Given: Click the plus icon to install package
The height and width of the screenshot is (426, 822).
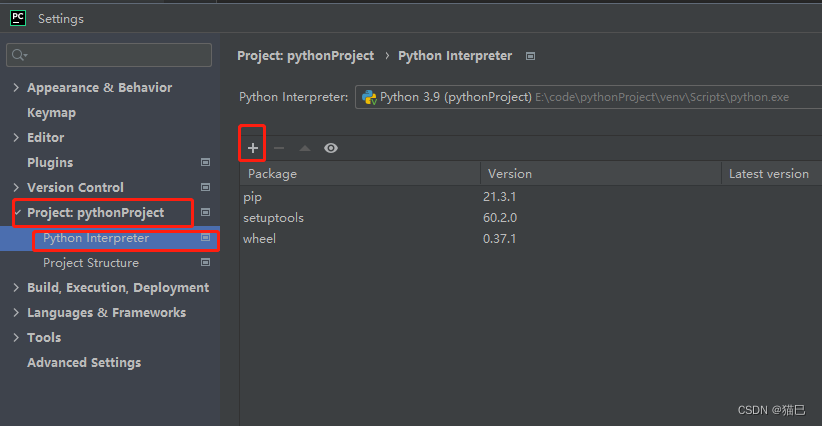Looking at the screenshot, I should (253, 148).
